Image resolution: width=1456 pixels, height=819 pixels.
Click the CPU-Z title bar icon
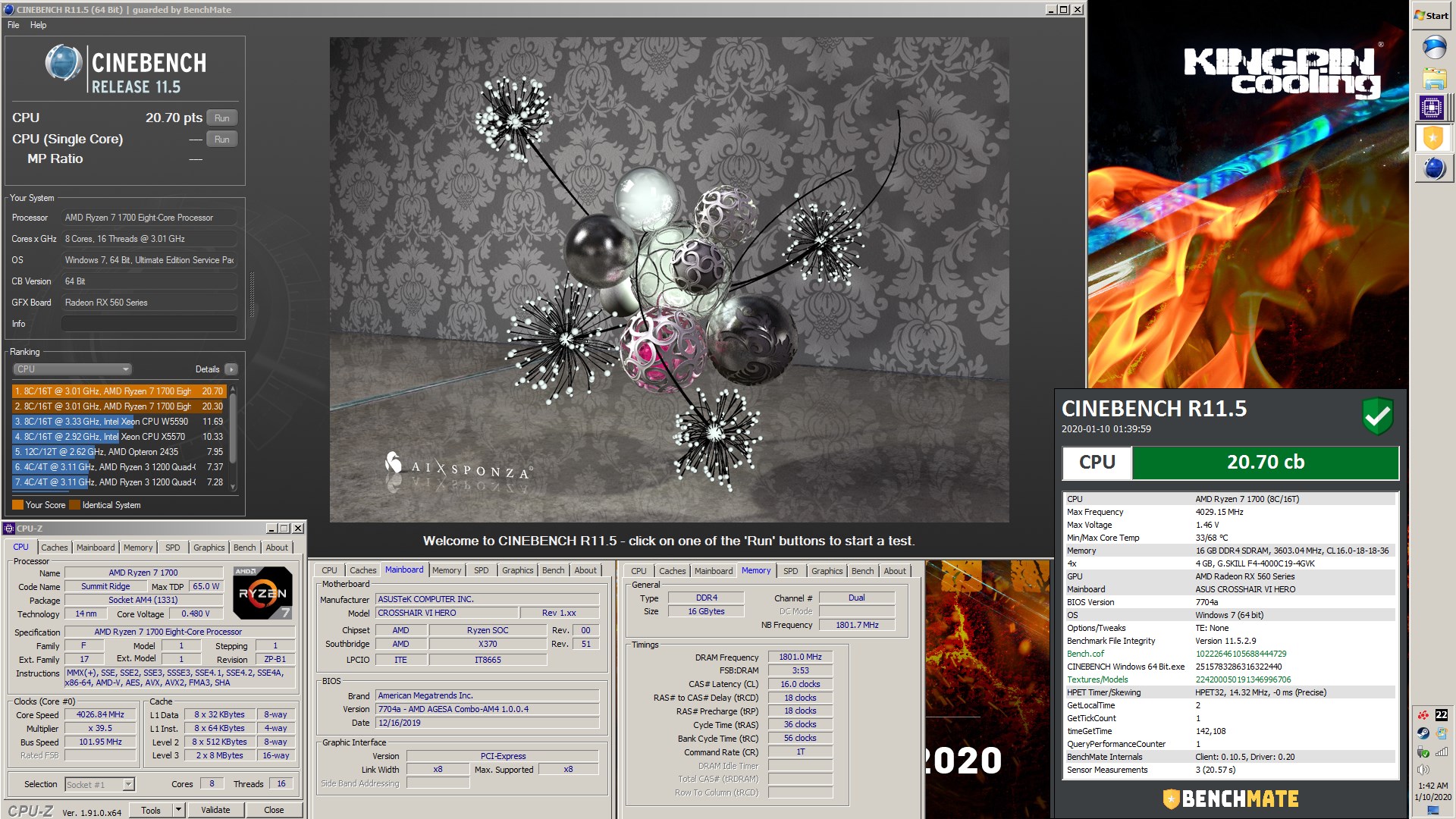pos(9,529)
